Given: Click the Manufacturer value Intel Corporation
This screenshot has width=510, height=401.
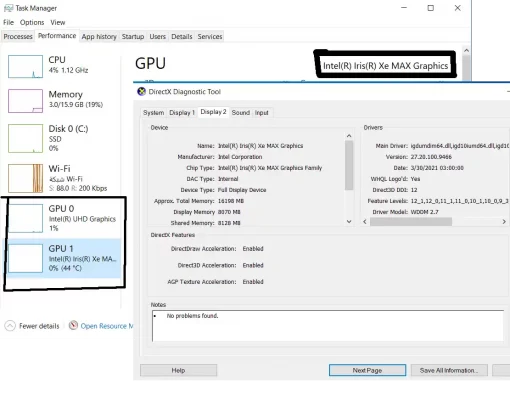Looking at the screenshot, I should tap(240, 157).
